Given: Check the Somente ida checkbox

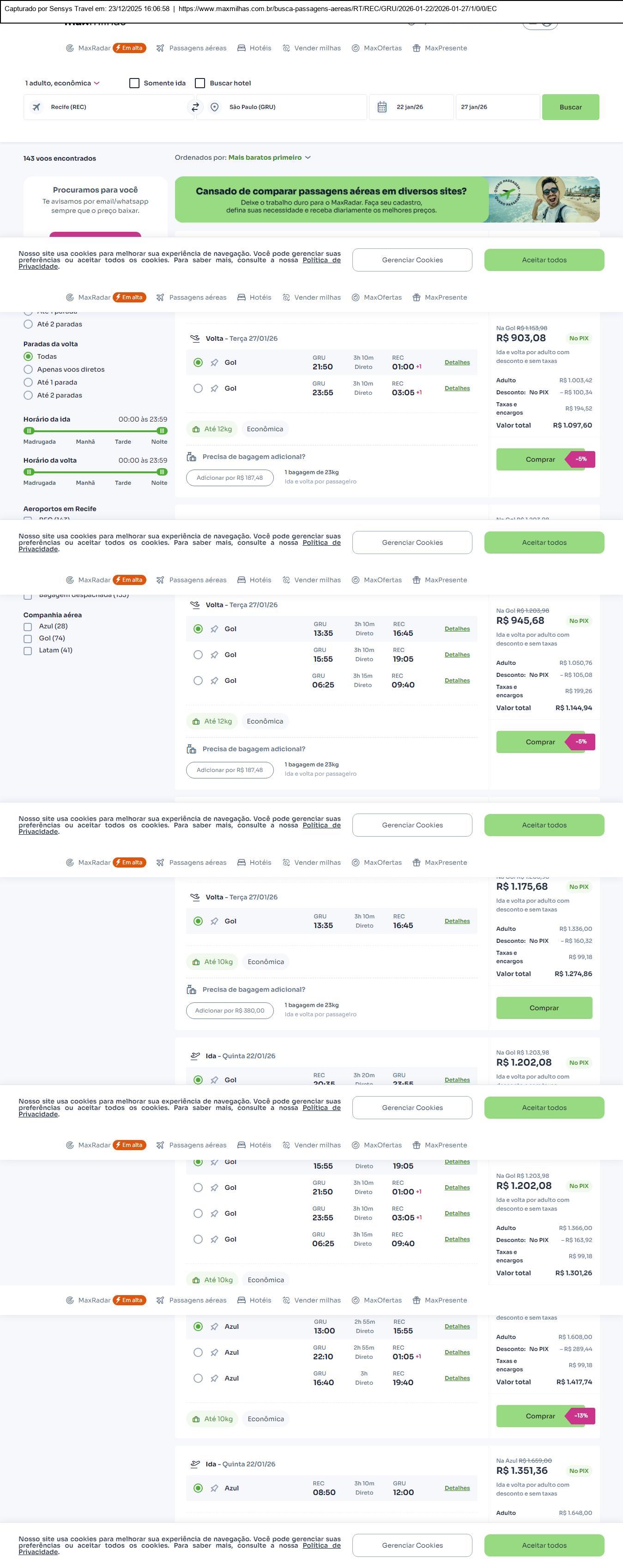Looking at the screenshot, I should pos(134,84).
